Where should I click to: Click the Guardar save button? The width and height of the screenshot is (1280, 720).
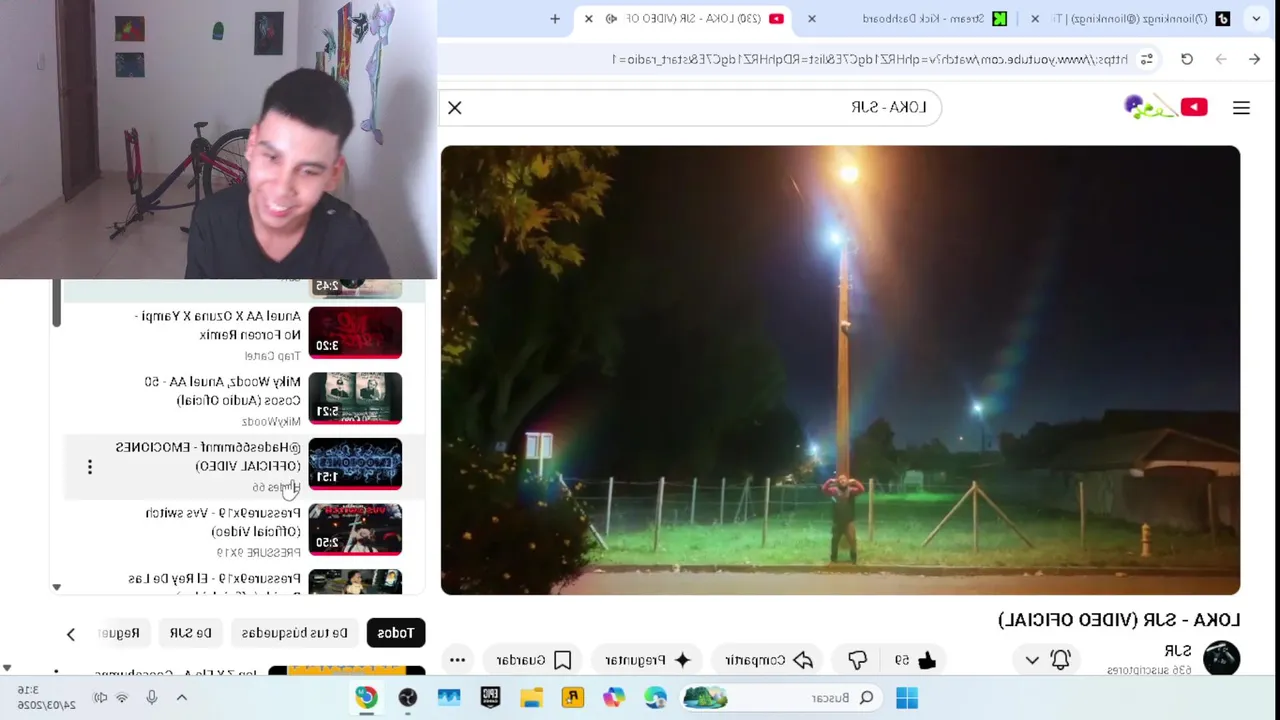coord(534,660)
